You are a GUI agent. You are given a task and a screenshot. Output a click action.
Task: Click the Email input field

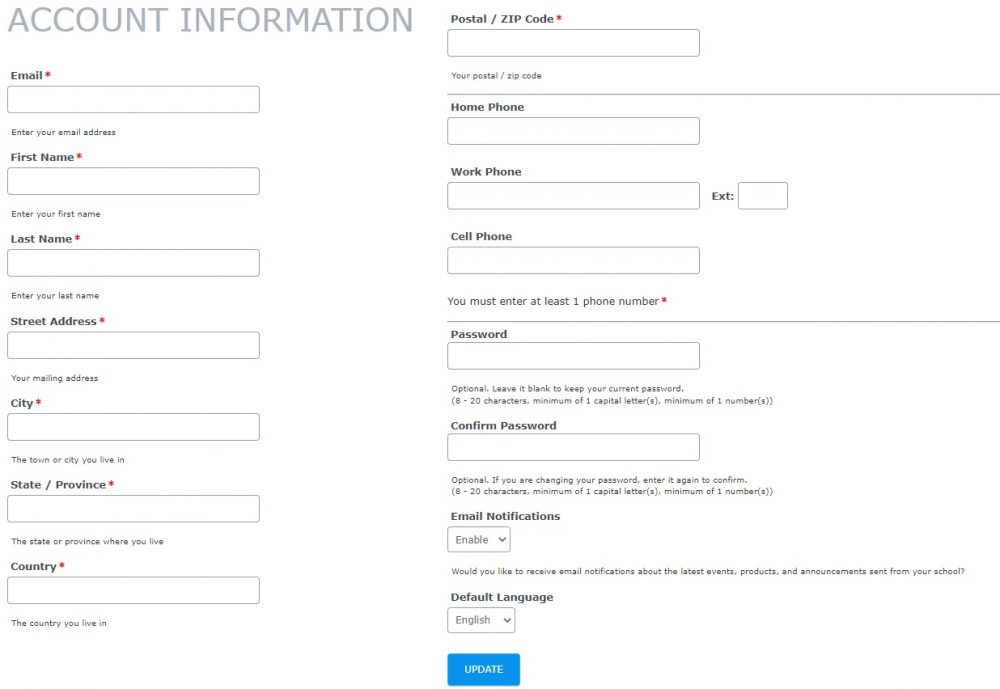point(132,99)
